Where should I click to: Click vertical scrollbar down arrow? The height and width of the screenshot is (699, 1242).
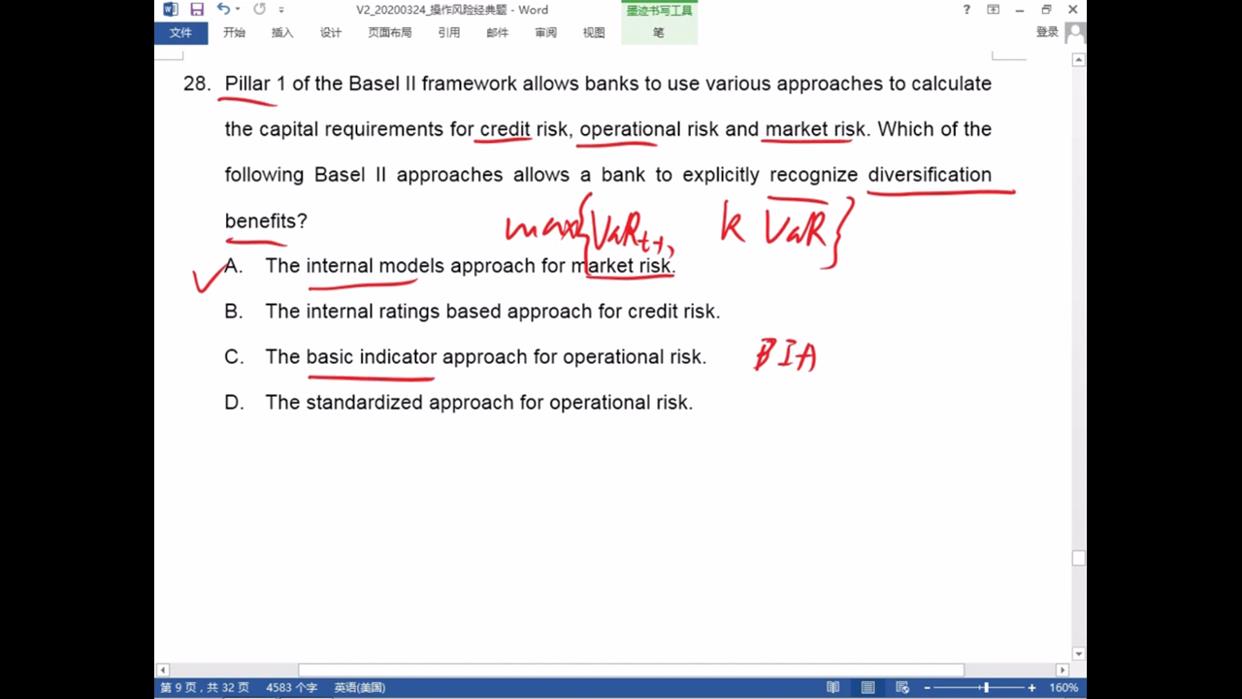1078,654
